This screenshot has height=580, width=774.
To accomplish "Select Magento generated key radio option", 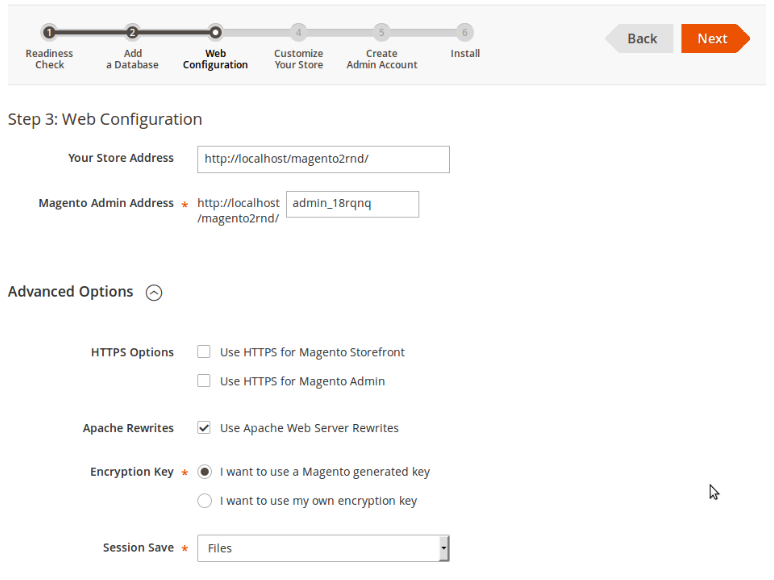I will (204, 471).
